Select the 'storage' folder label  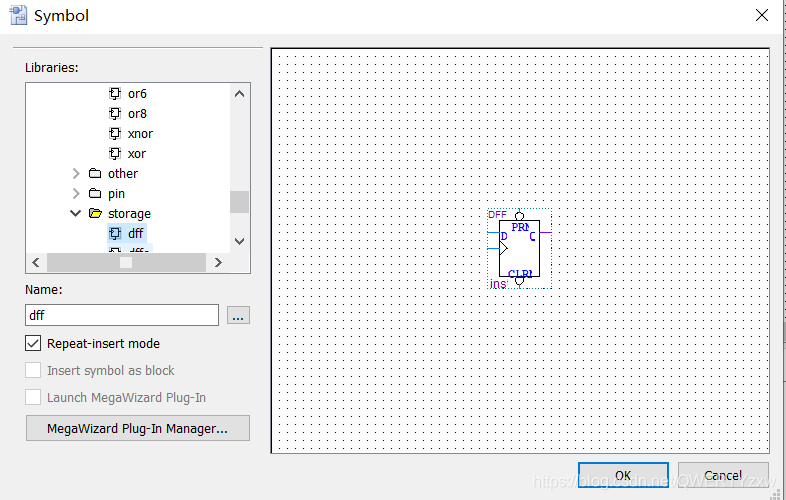[129, 214]
